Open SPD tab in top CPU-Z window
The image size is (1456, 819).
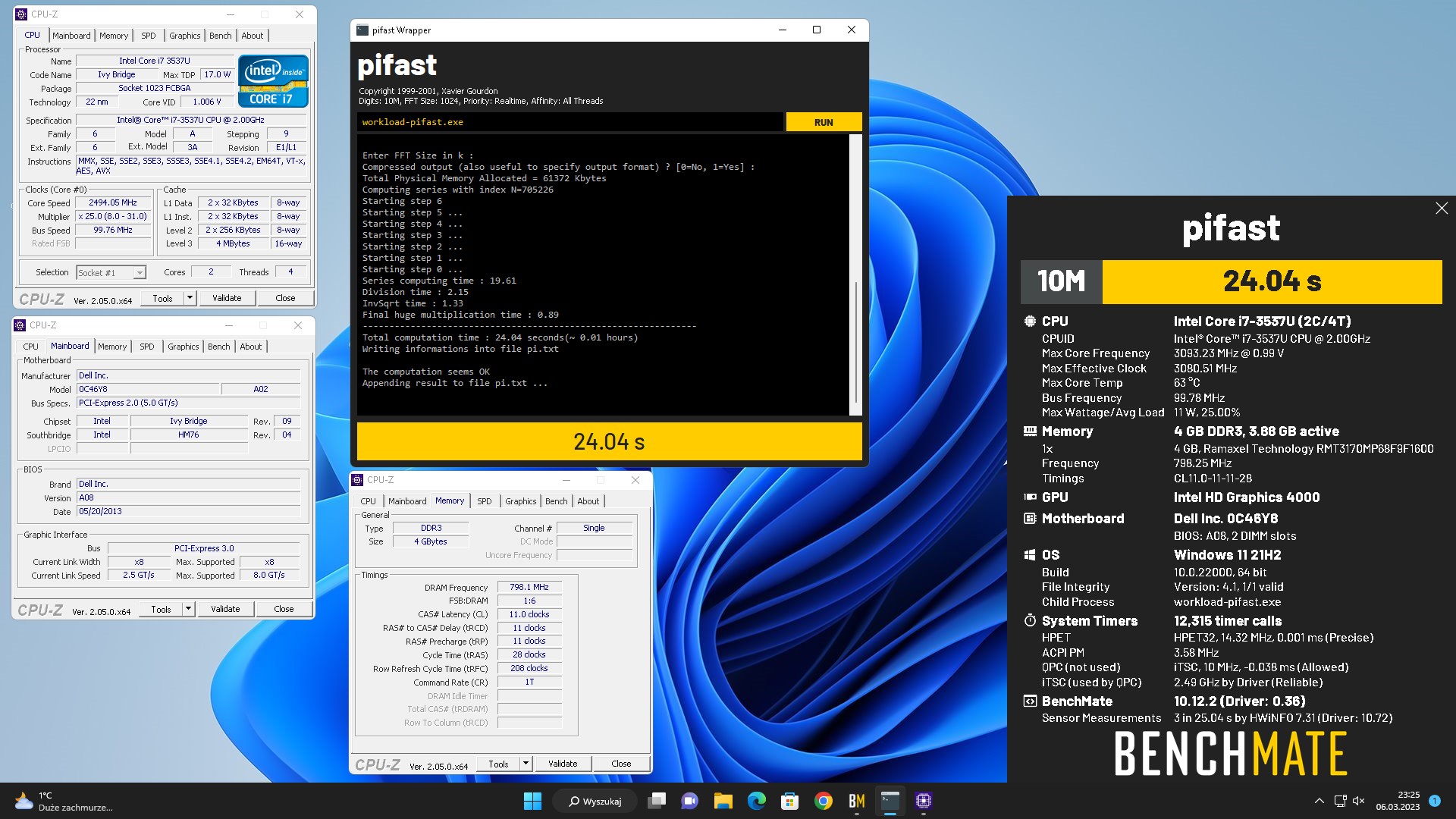click(x=149, y=36)
